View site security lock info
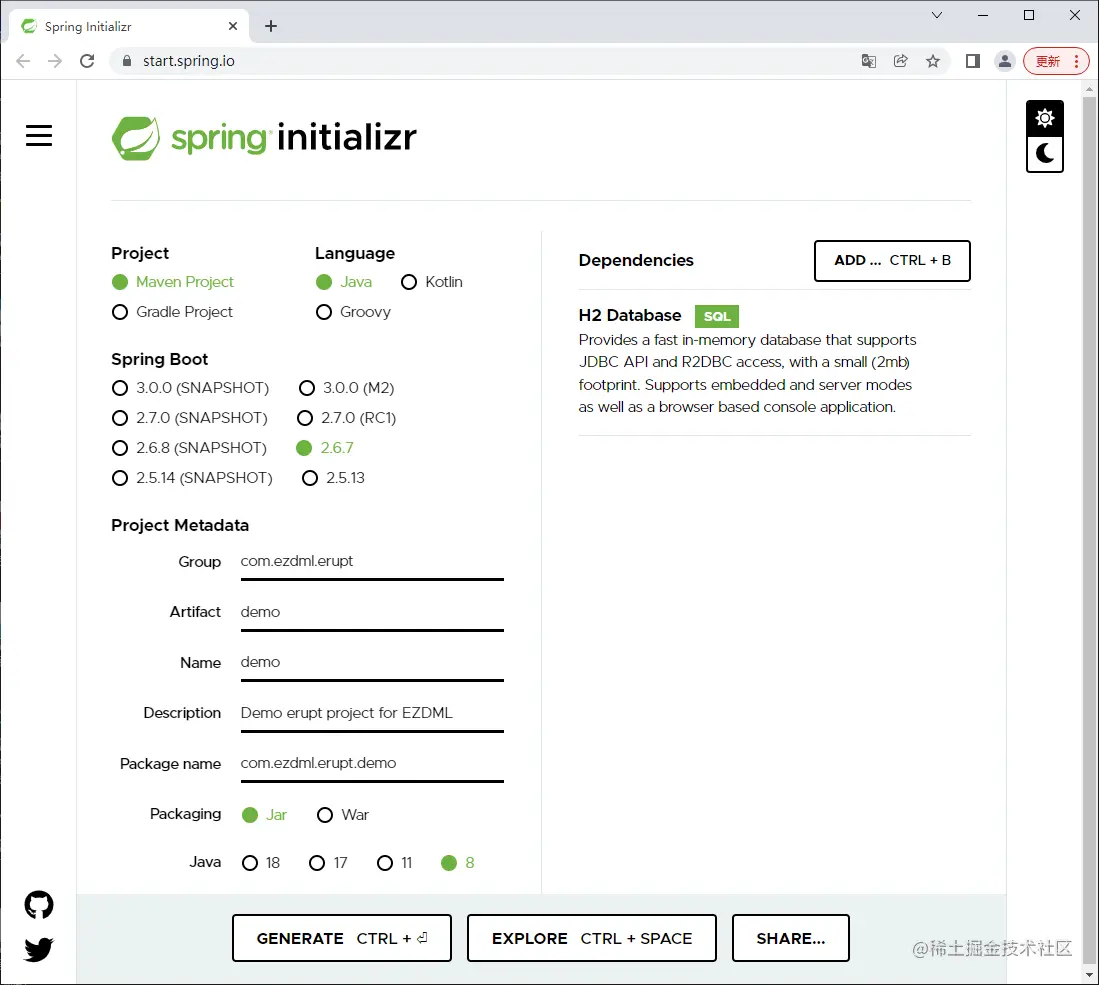 (x=126, y=61)
